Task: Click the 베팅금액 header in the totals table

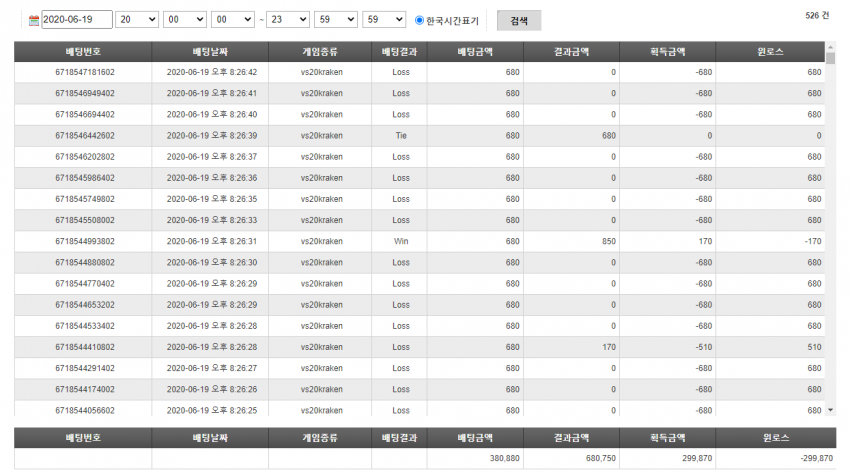Action: click(475, 438)
